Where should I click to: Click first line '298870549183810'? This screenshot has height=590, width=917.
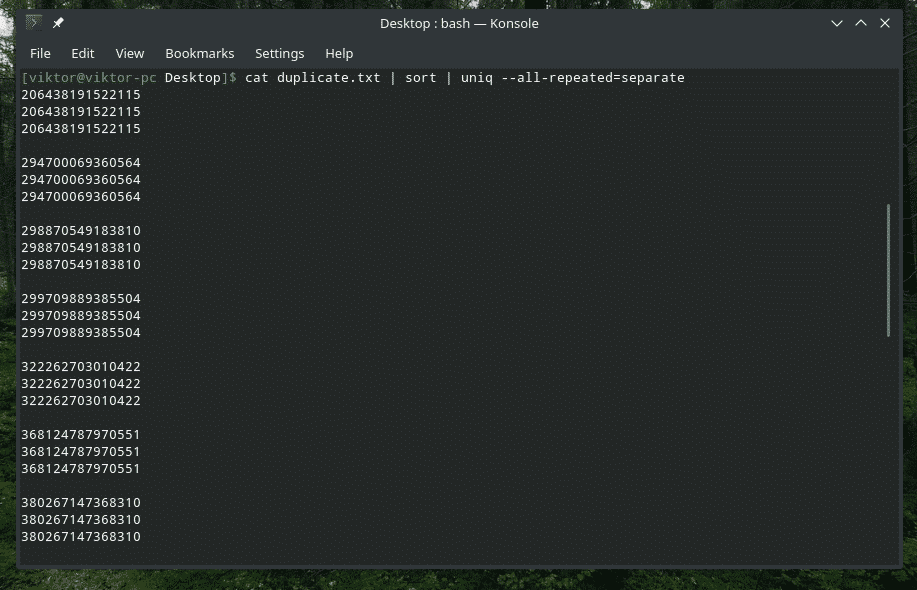(x=81, y=230)
